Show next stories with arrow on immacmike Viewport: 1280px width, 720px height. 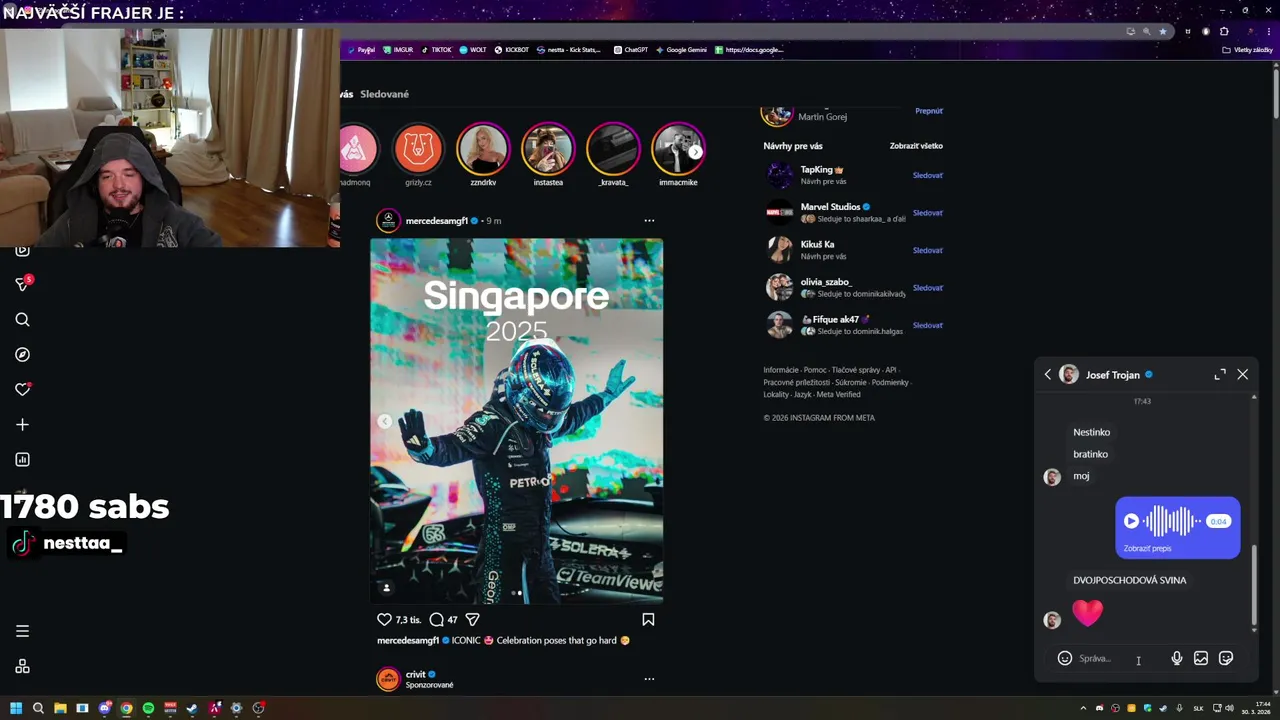pos(695,152)
